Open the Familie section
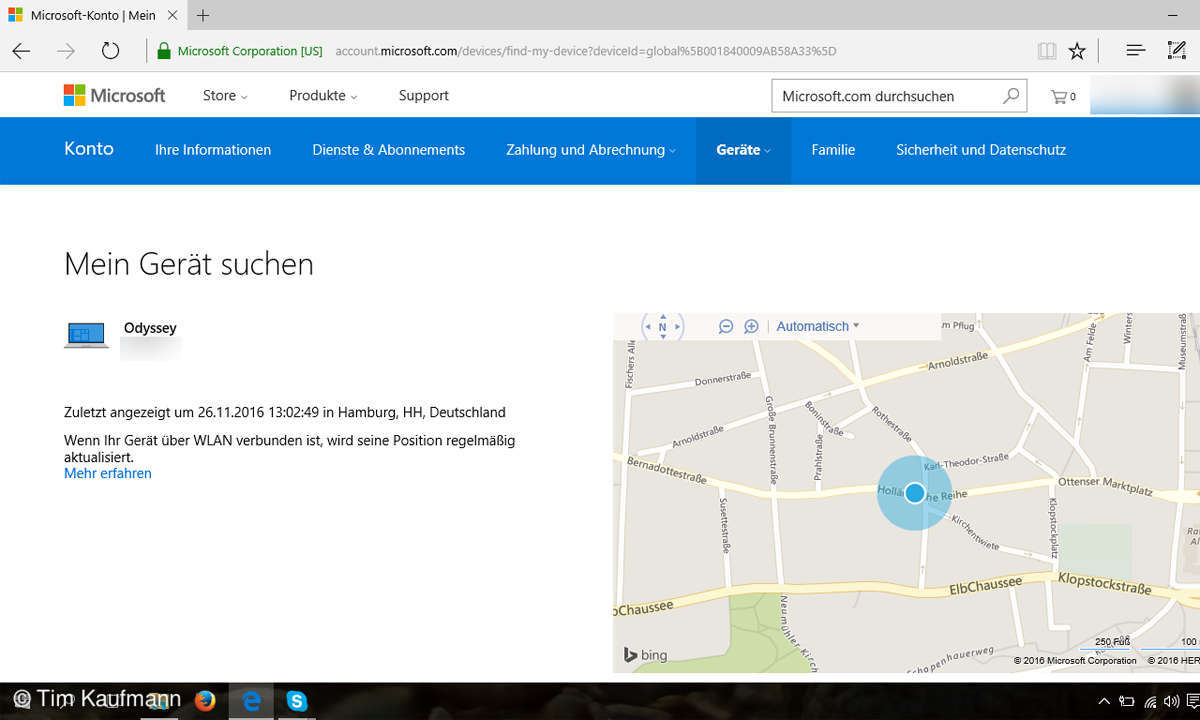The width and height of the screenshot is (1200, 720). [833, 150]
